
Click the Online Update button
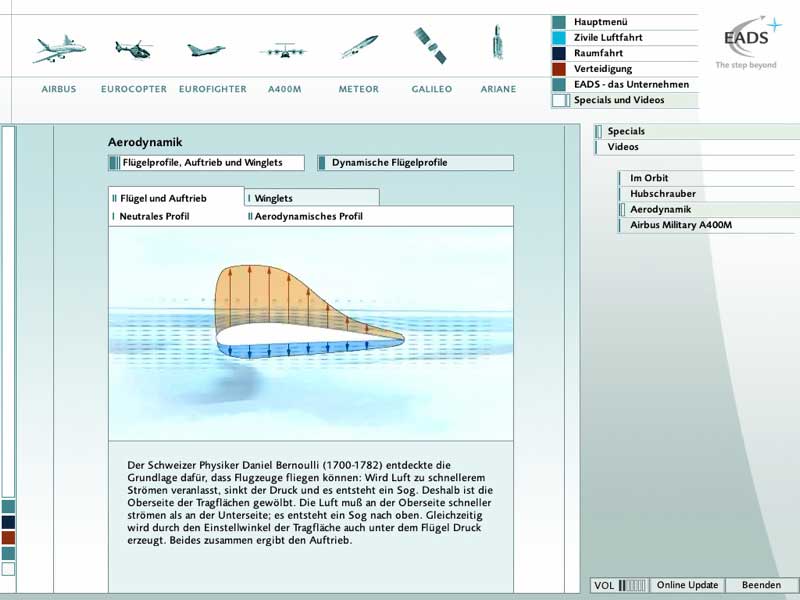point(687,585)
